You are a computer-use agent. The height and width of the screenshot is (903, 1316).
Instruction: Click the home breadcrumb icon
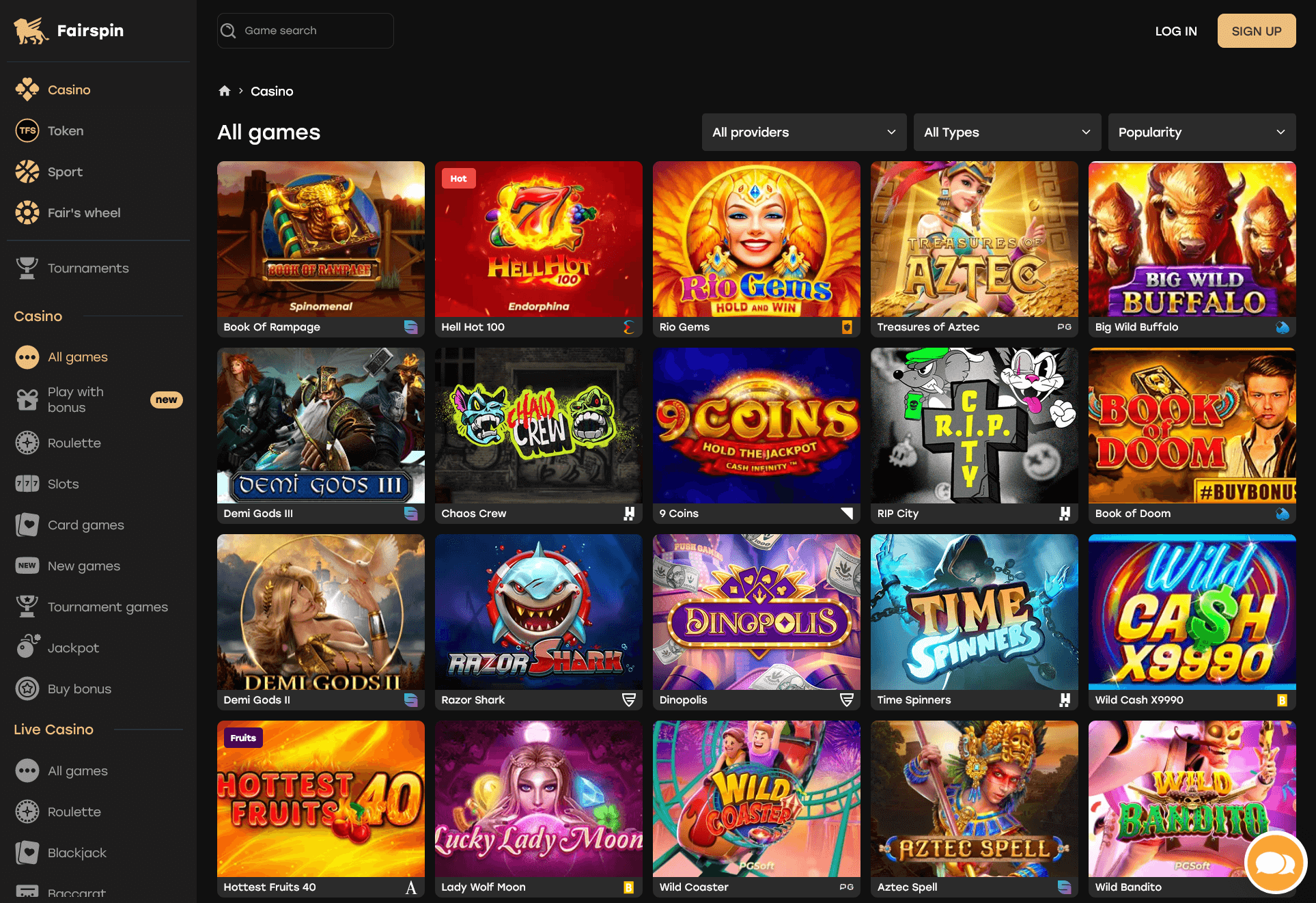[x=225, y=91]
